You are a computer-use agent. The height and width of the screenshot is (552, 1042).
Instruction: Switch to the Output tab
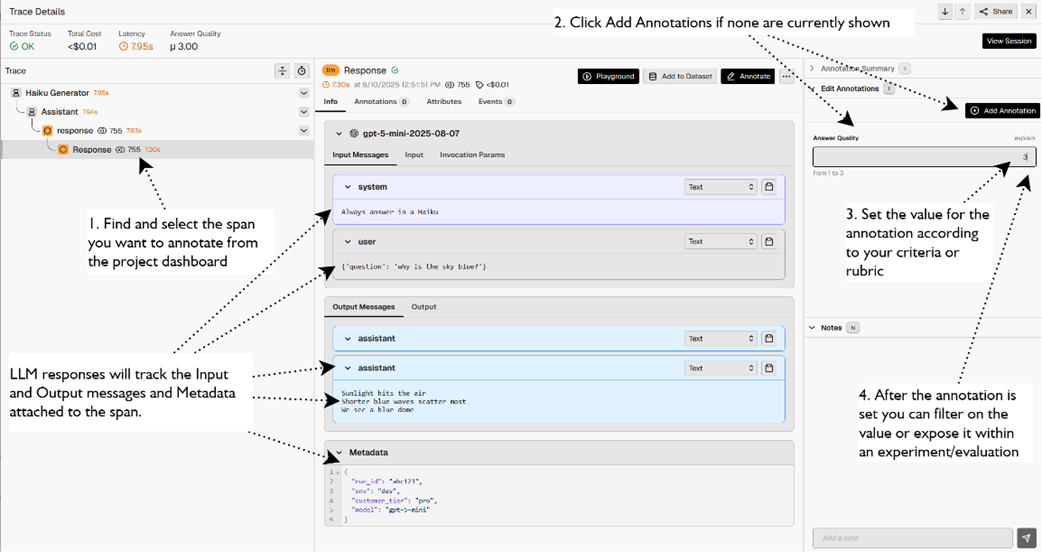pyautogui.click(x=424, y=307)
